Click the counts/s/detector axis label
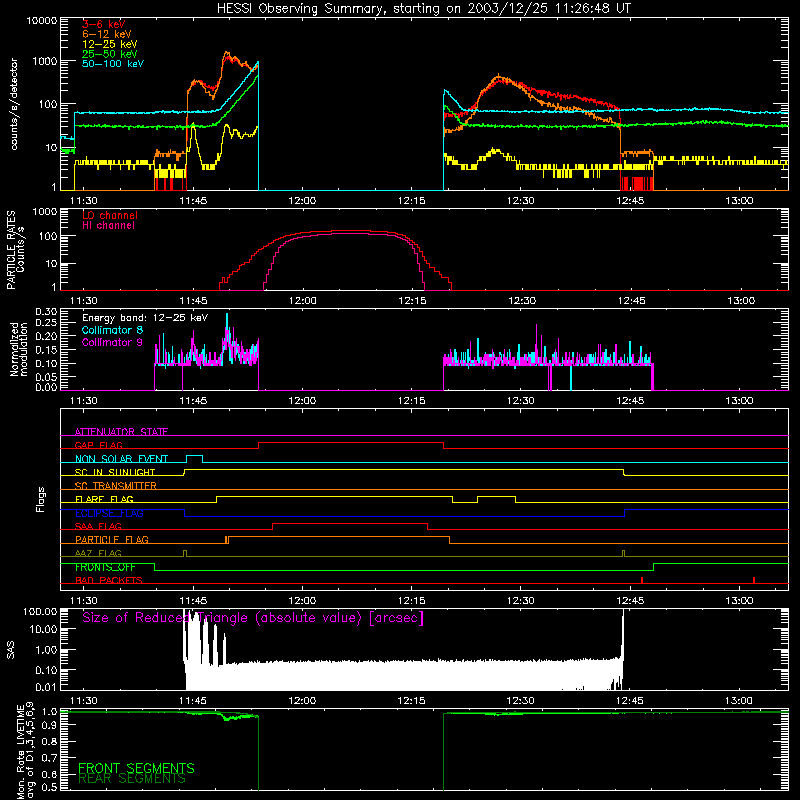Viewport: 800px width, 800px height. [x=14, y=104]
